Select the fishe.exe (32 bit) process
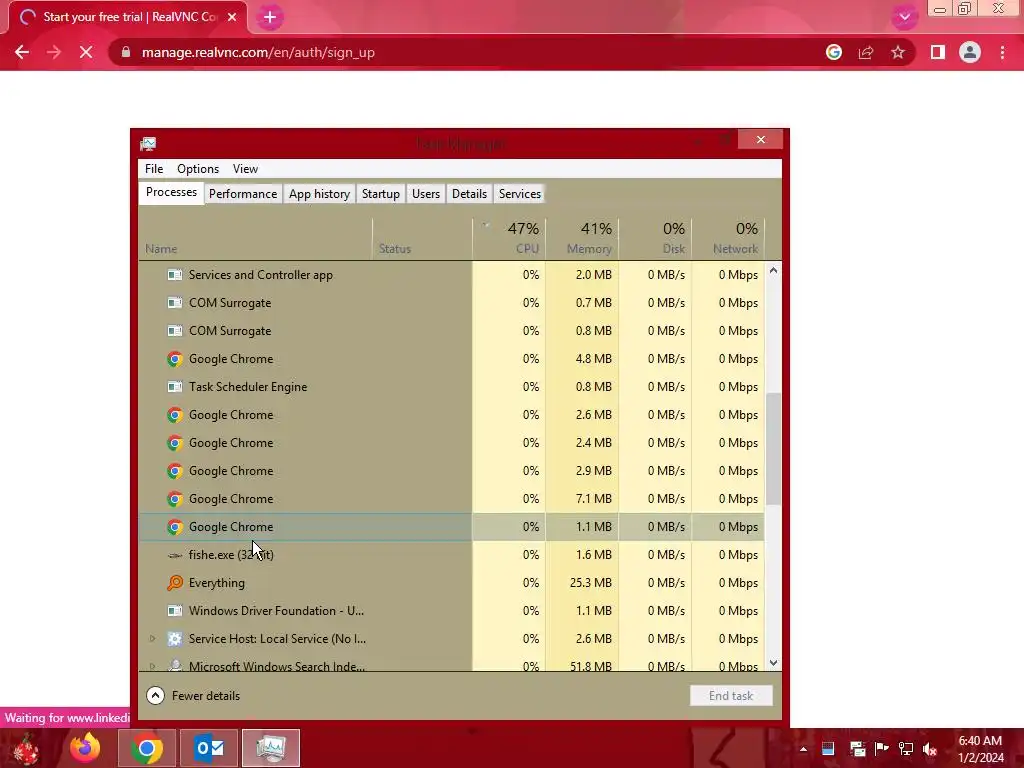1024x768 pixels. pyautogui.click(x=451, y=555)
